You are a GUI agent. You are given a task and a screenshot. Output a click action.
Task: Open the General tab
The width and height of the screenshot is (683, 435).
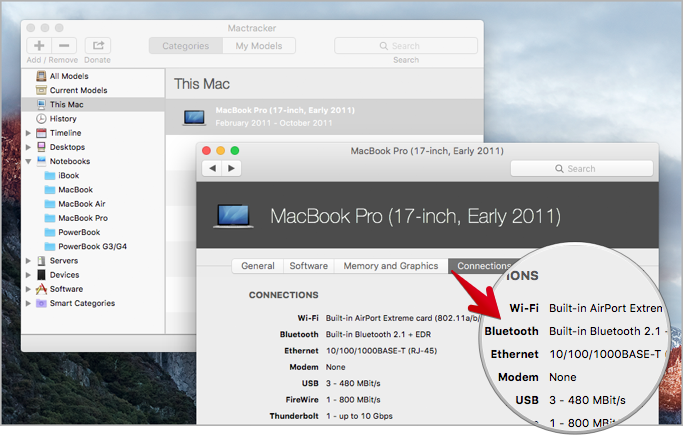pos(257,266)
